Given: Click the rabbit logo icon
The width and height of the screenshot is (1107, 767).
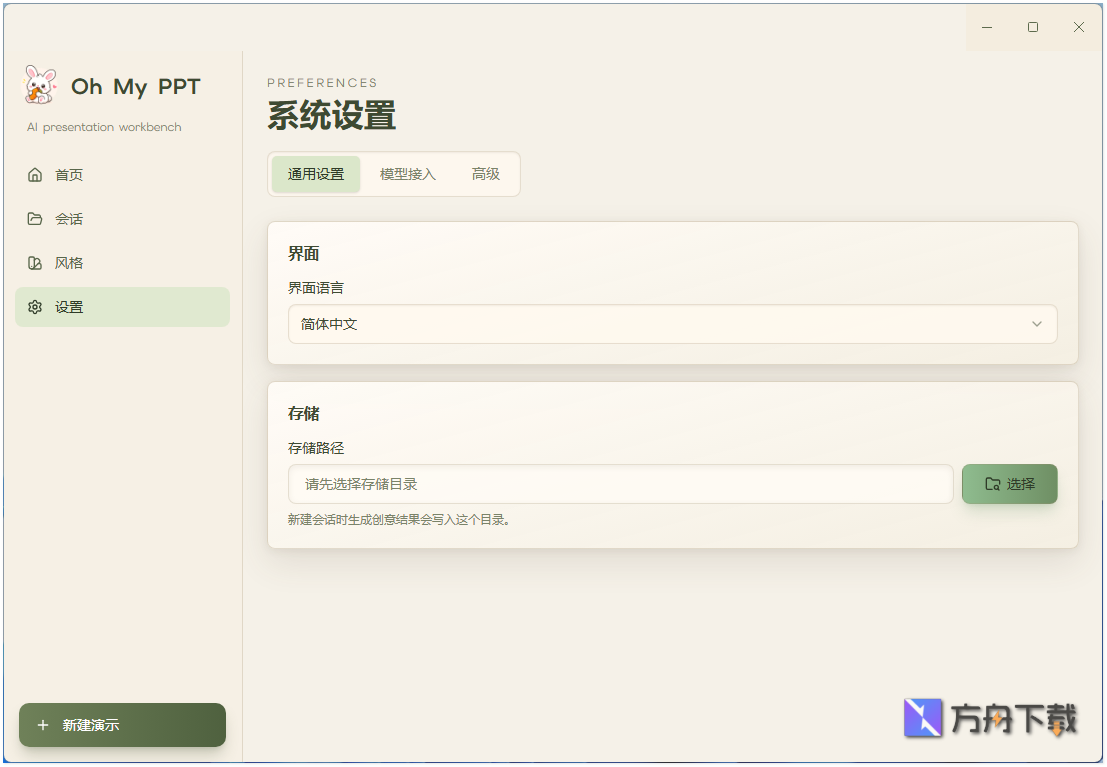Looking at the screenshot, I should 40,85.
